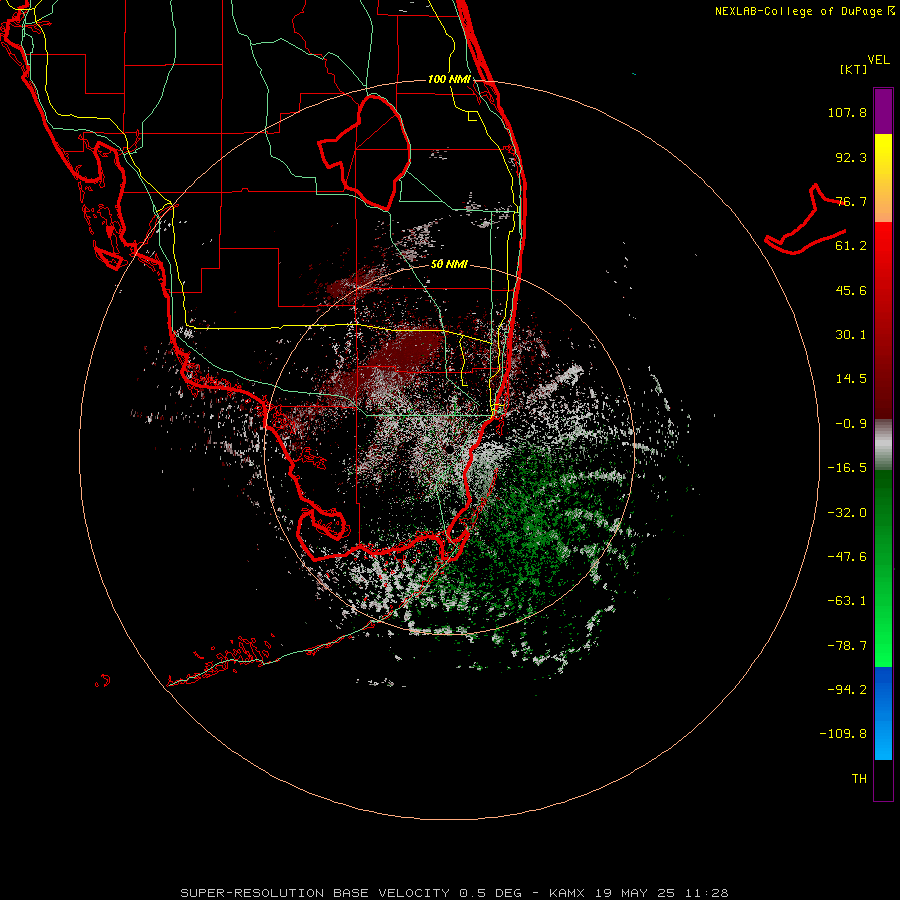Pick the blue segment of the velocity color bar
The width and height of the screenshot is (900, 900).
click(x=883, y=713)
